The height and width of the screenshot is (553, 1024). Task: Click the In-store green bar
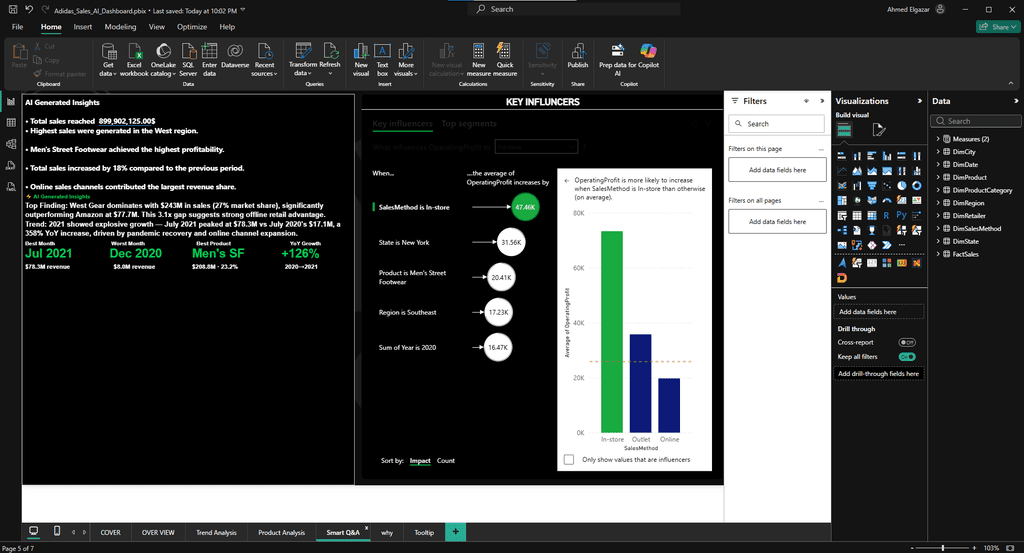coord(611,332)
